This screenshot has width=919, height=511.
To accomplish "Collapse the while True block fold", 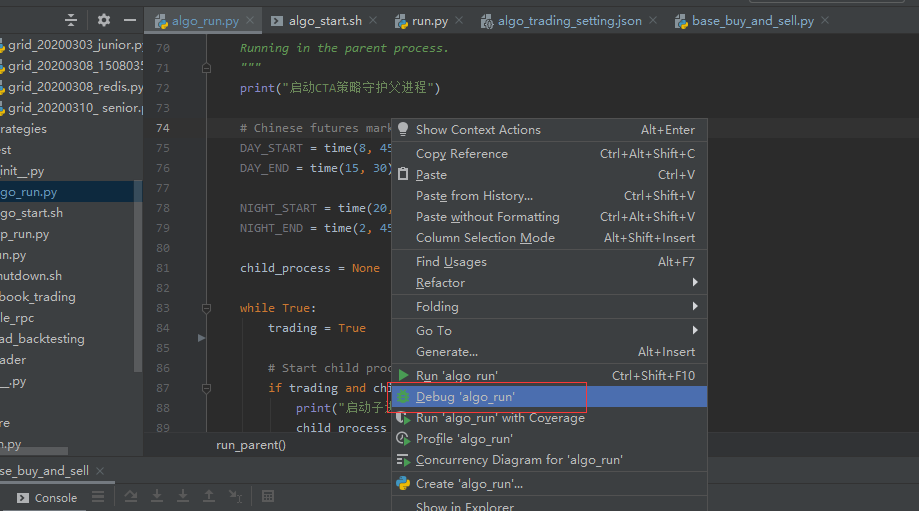I will 206,308.
